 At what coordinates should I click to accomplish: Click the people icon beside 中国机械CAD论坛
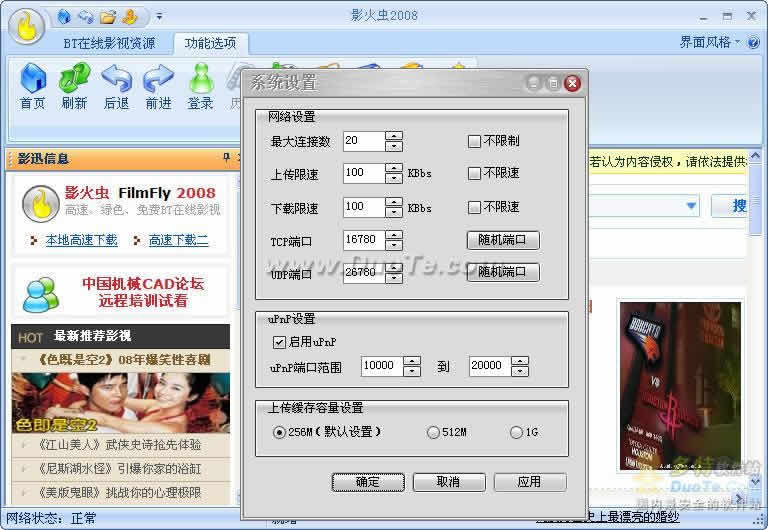point(41,294)
